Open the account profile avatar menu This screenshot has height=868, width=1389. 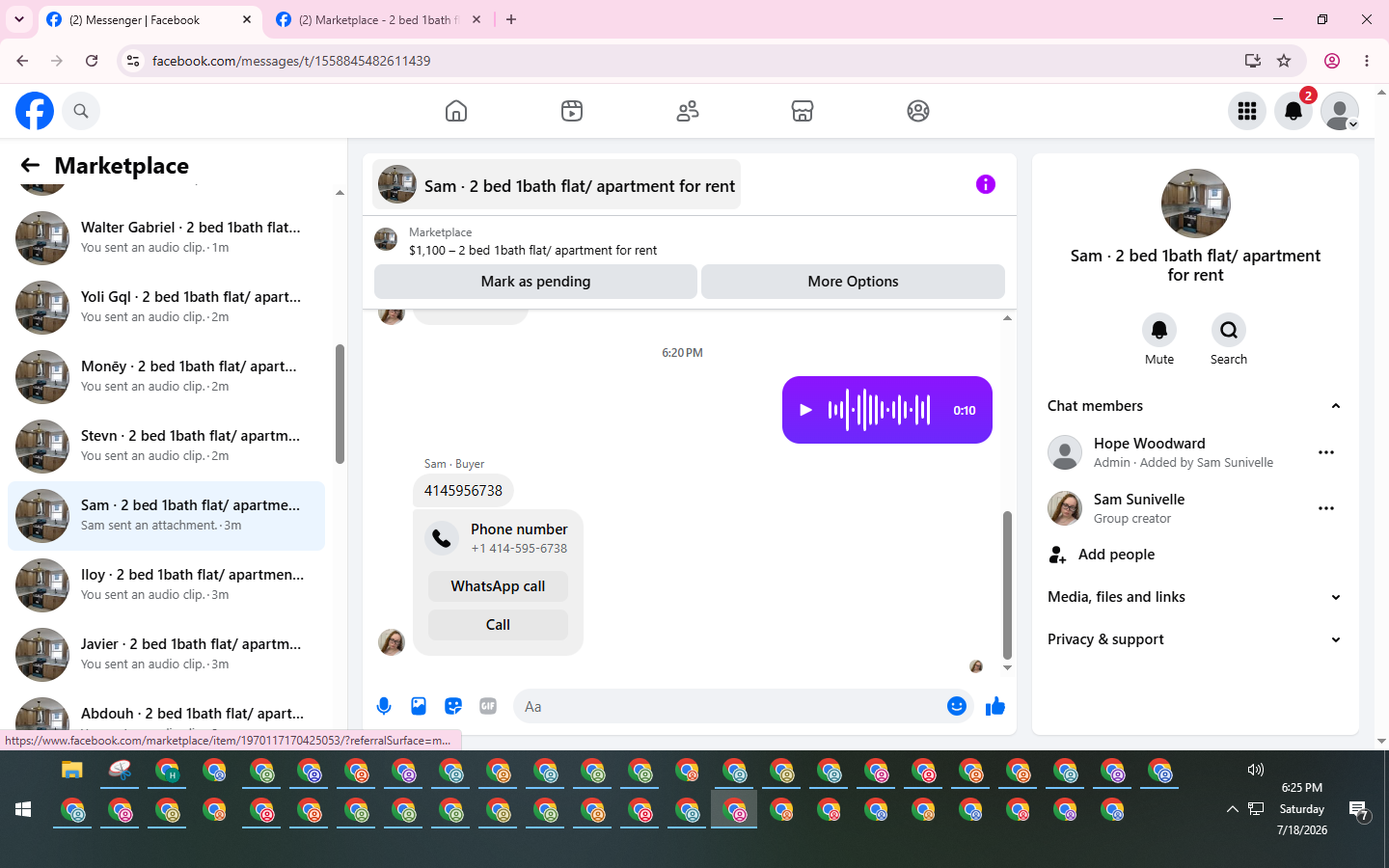tap(1340, 111)
